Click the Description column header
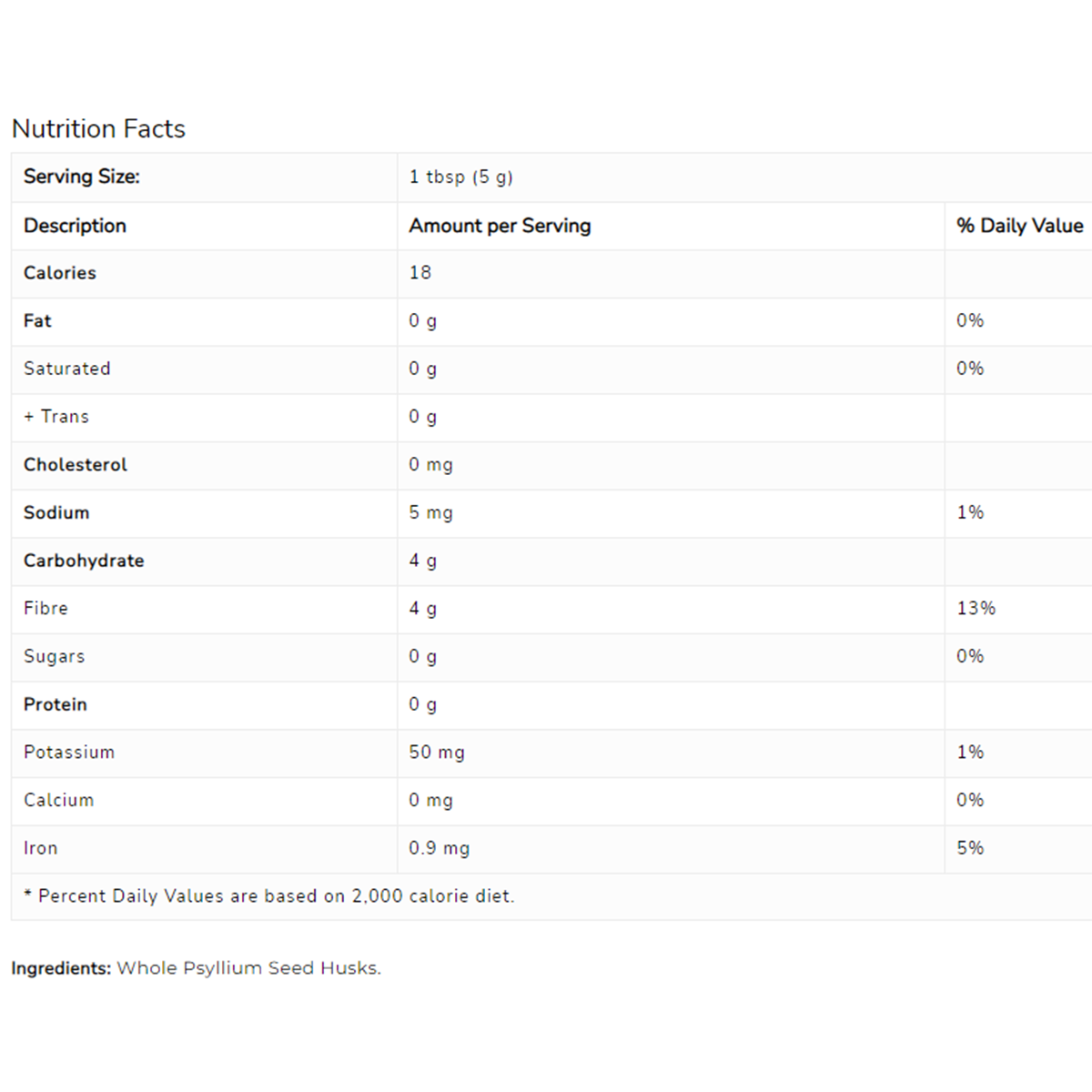 pos(75,226)
